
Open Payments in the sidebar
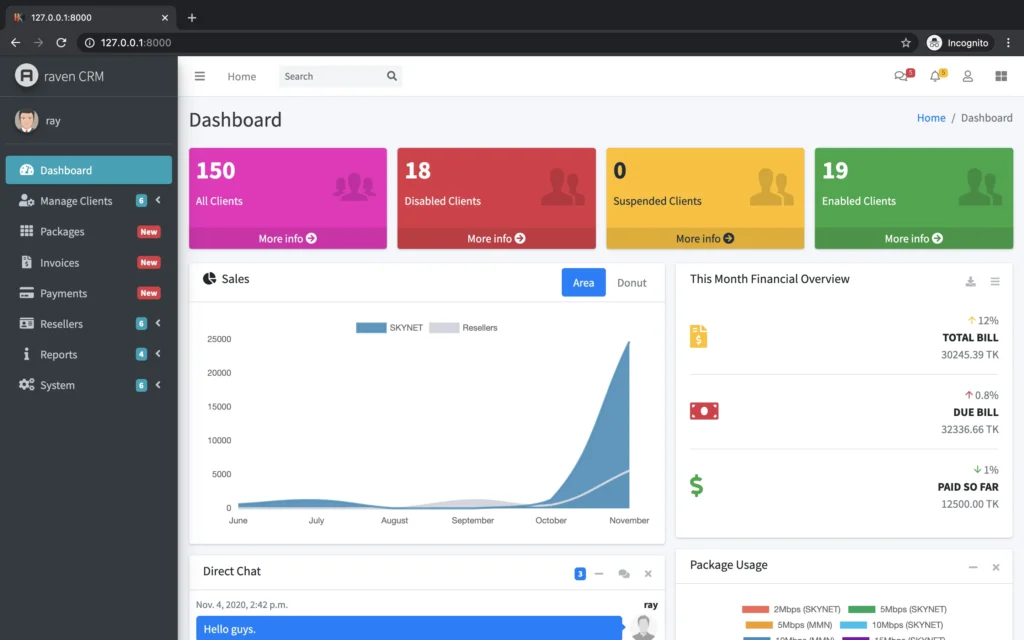[89, 293]
